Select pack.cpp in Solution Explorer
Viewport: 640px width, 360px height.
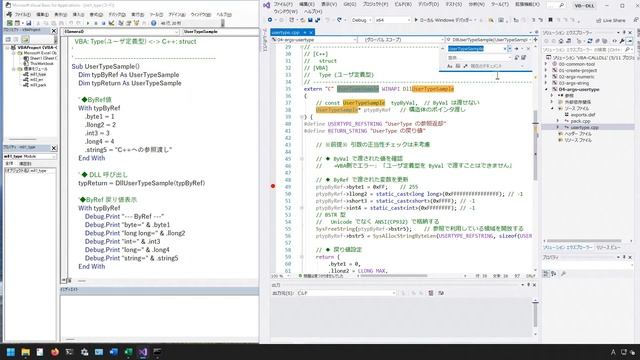580,121
